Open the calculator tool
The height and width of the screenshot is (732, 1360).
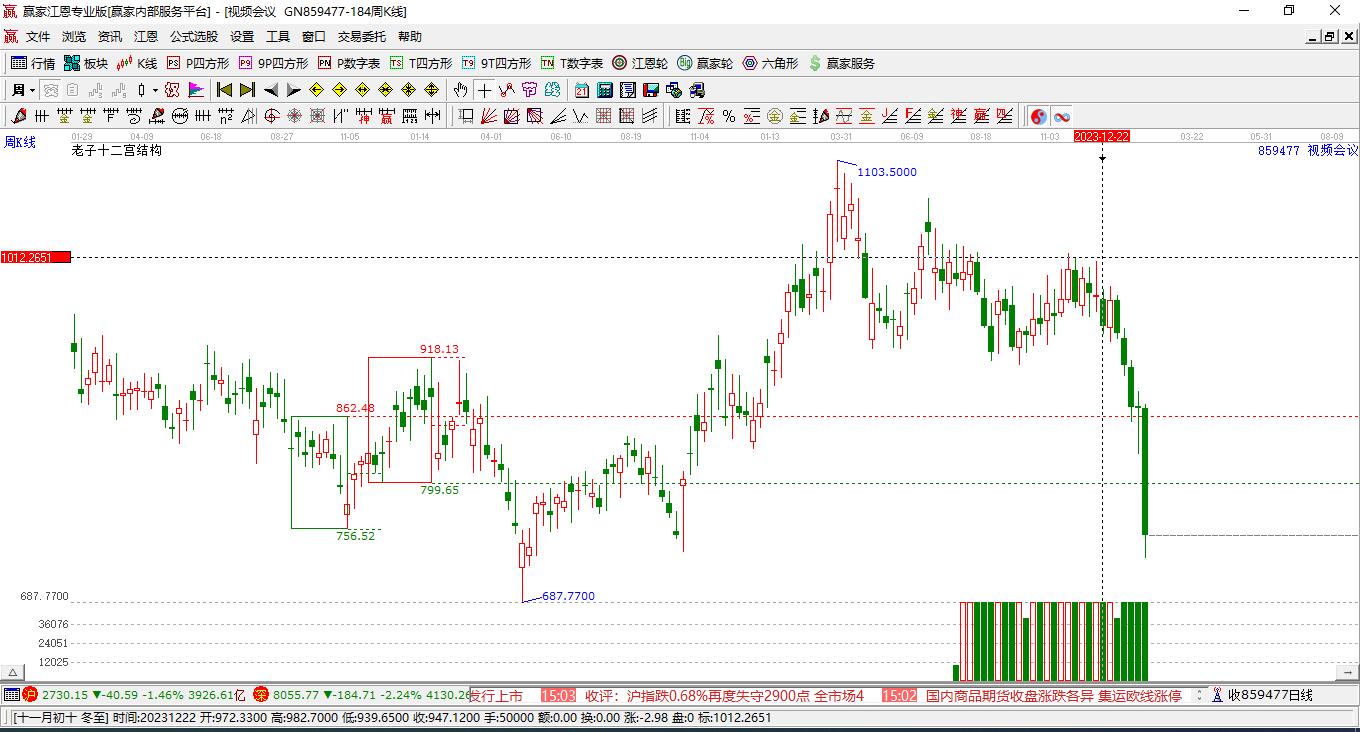click(x=605, y=90)
